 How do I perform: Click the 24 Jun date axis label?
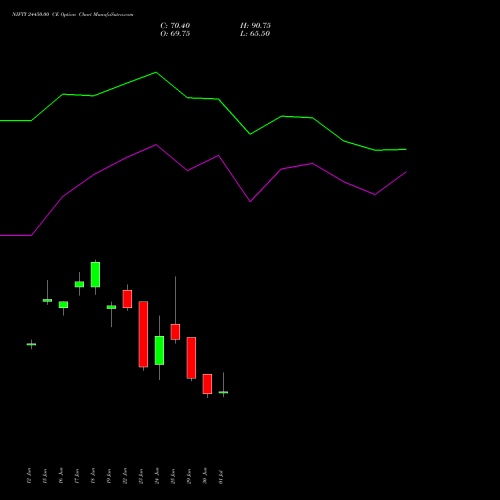point(157,476)
